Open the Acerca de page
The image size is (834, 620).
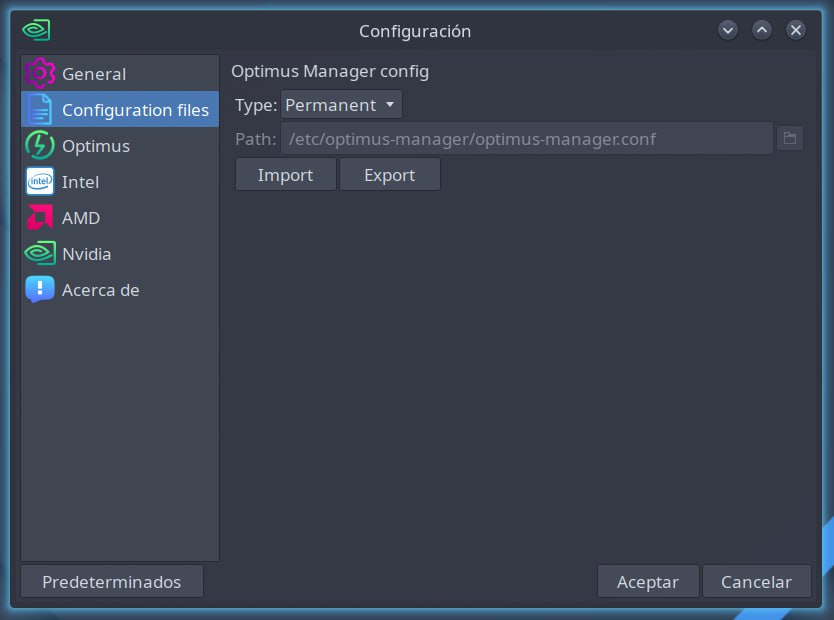(x=120, y=289)
